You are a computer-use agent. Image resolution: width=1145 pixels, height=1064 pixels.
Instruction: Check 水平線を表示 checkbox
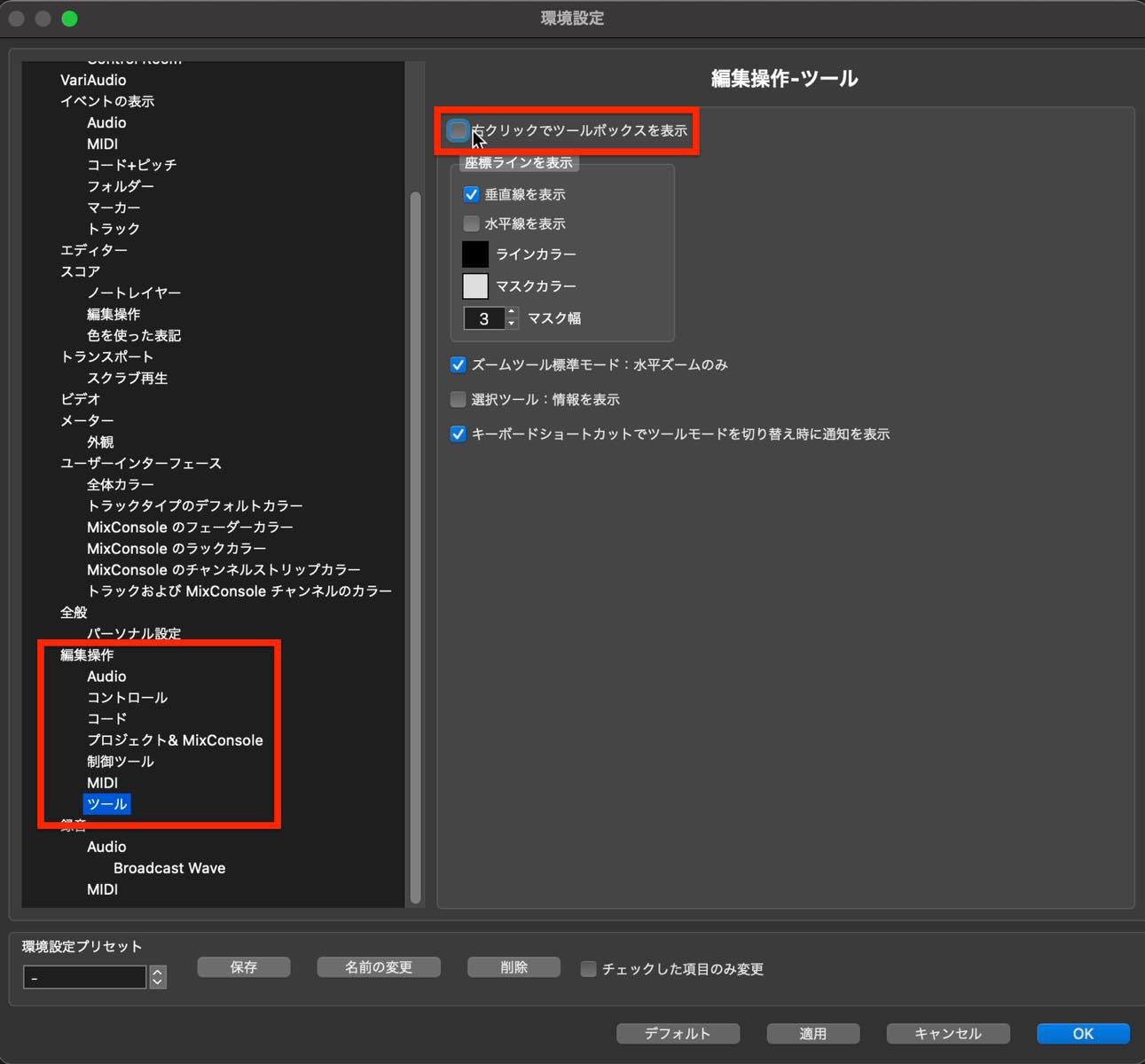pos(472,223)
